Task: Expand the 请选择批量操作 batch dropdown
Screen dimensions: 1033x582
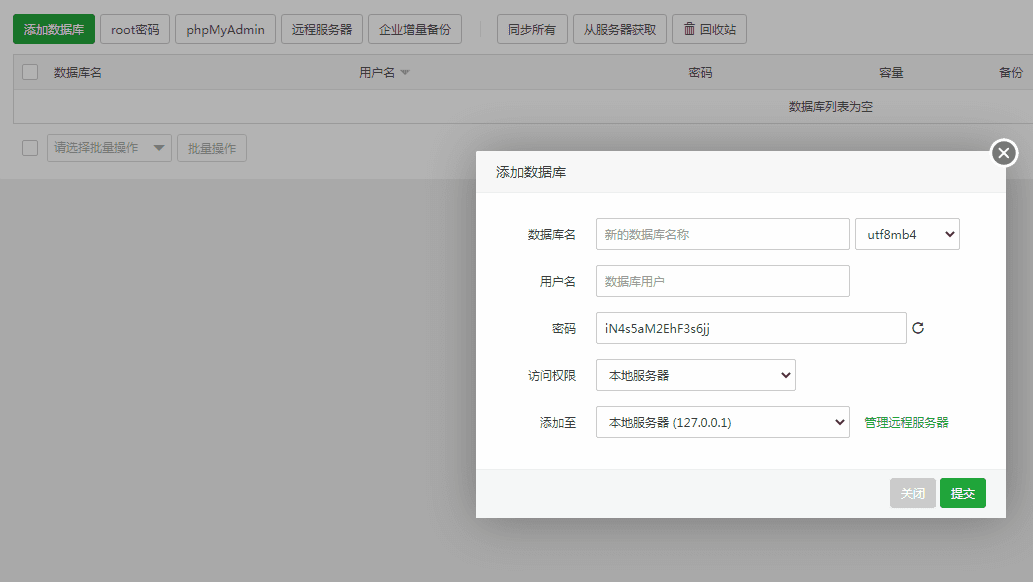Action: pyautogui.click(x=109, y=147)
